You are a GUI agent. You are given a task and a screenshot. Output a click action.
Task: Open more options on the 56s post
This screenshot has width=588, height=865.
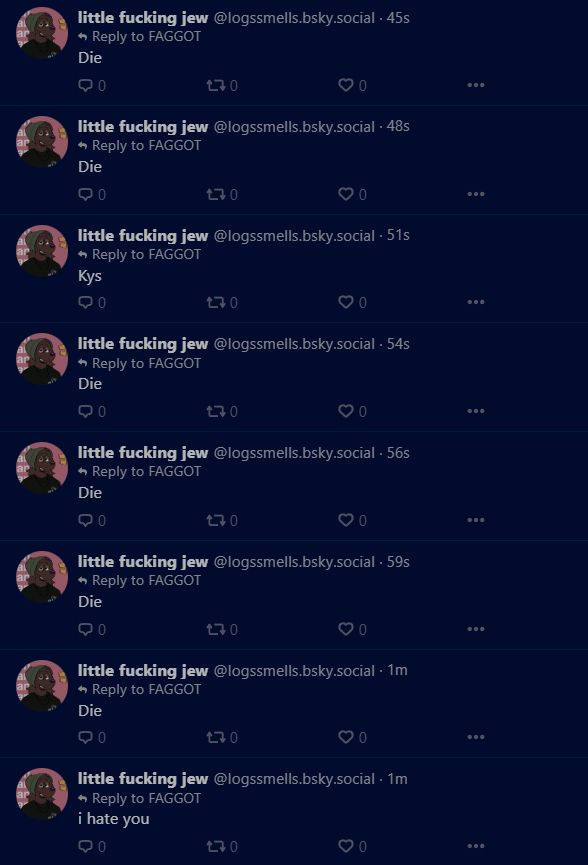(475, 520)
